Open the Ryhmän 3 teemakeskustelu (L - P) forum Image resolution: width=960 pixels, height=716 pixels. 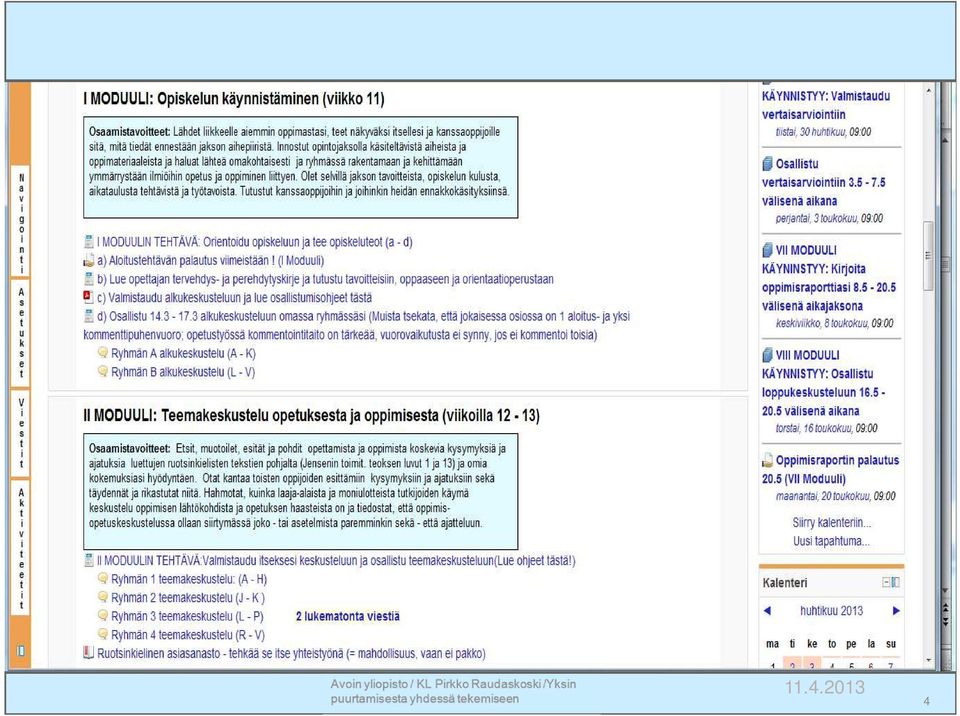pyautogui.click(x=187, y=616)
